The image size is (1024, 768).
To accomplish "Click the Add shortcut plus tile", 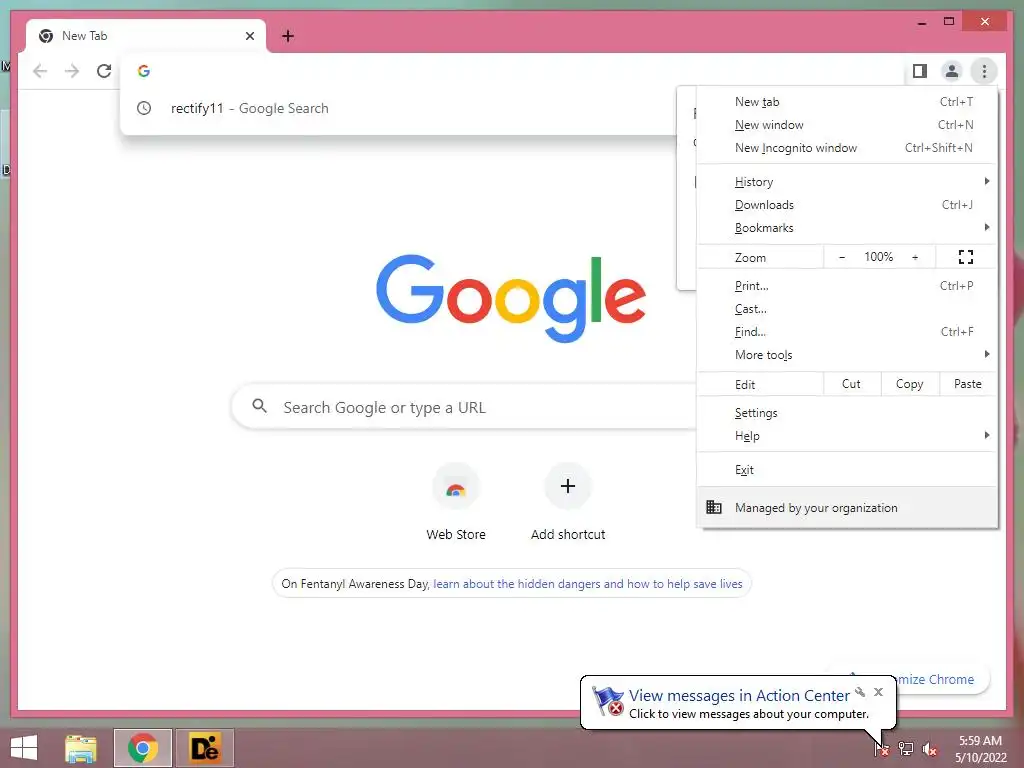I will (x=568, y=502).
